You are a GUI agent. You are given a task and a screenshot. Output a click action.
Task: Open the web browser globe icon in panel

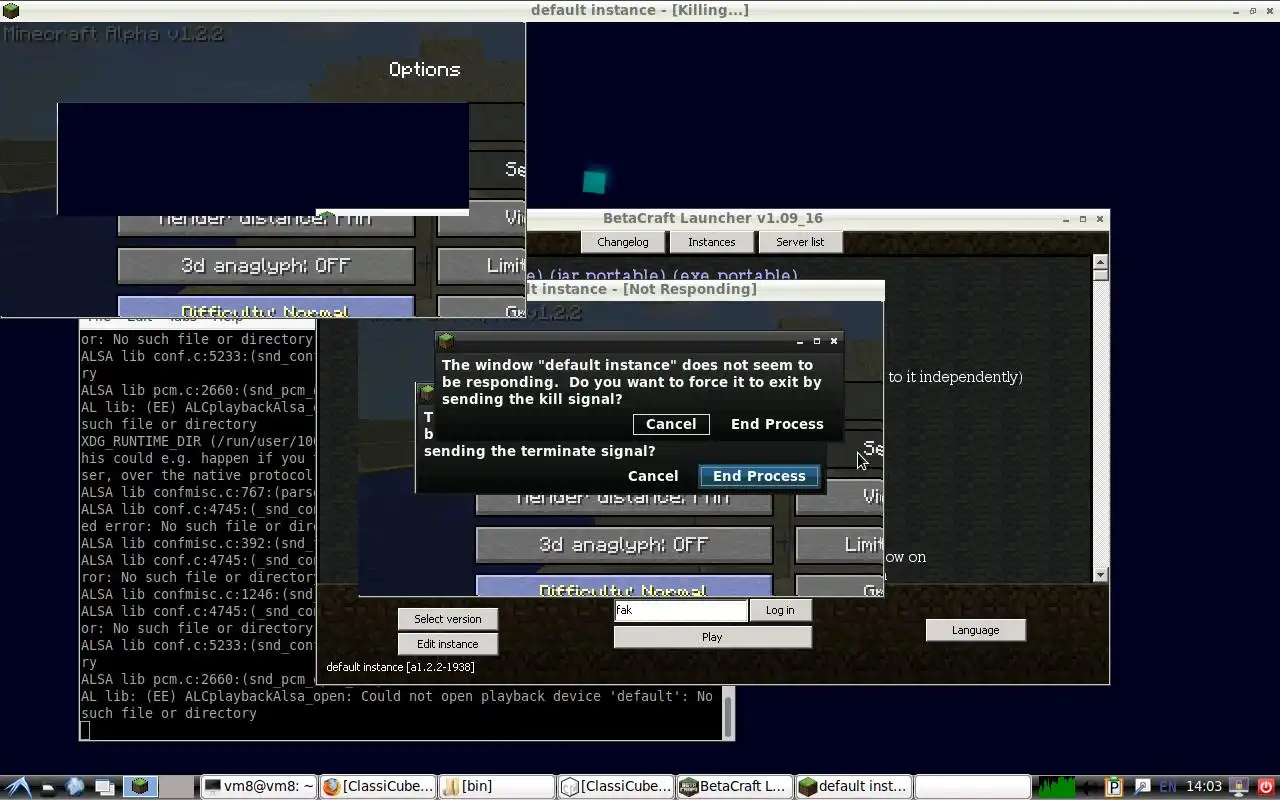pos(75,787)
